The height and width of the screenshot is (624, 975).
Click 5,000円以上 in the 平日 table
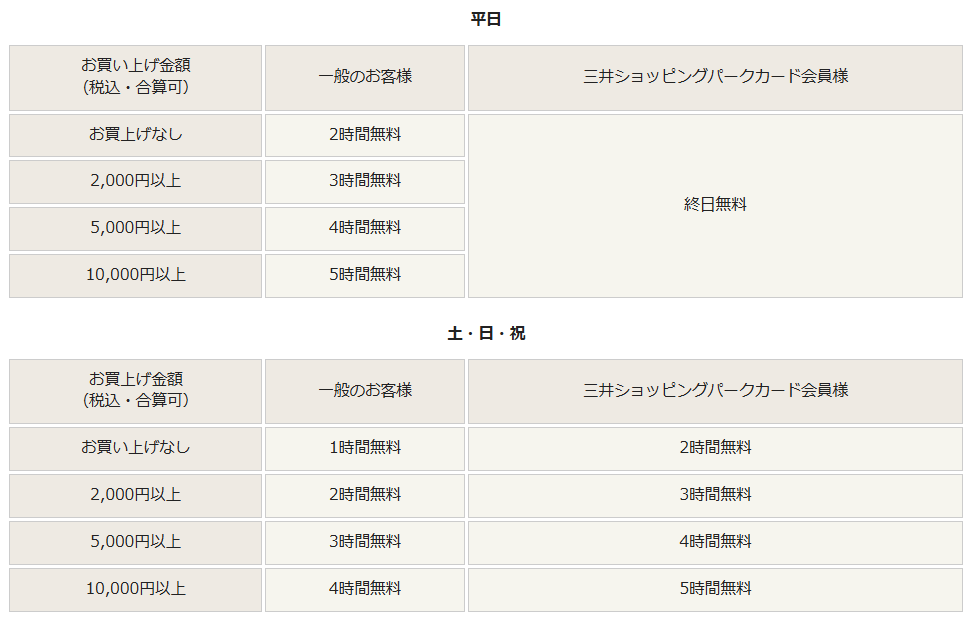tap(136, 228)
